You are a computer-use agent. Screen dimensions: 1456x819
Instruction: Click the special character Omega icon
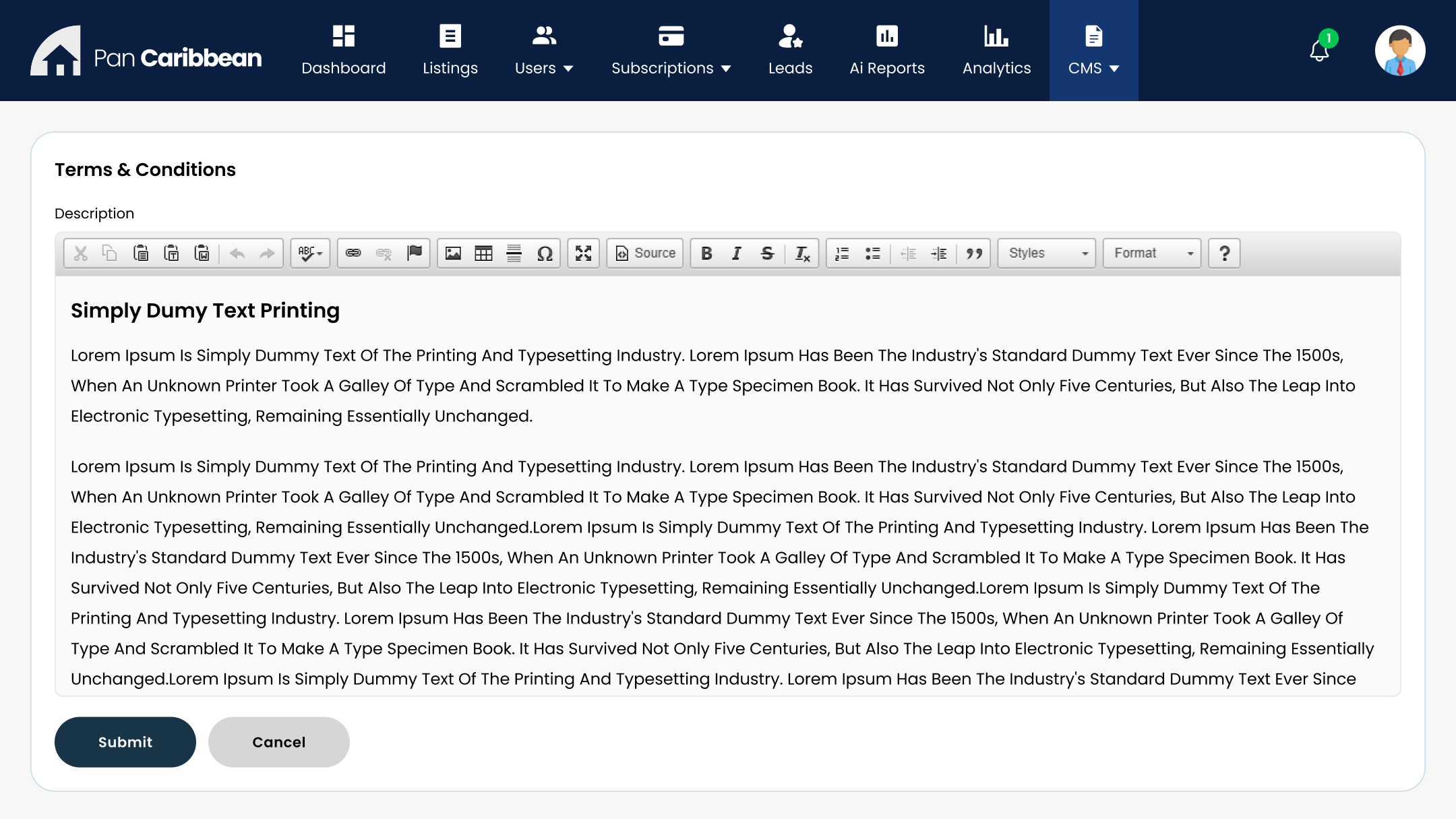click(x=545, y=253)
